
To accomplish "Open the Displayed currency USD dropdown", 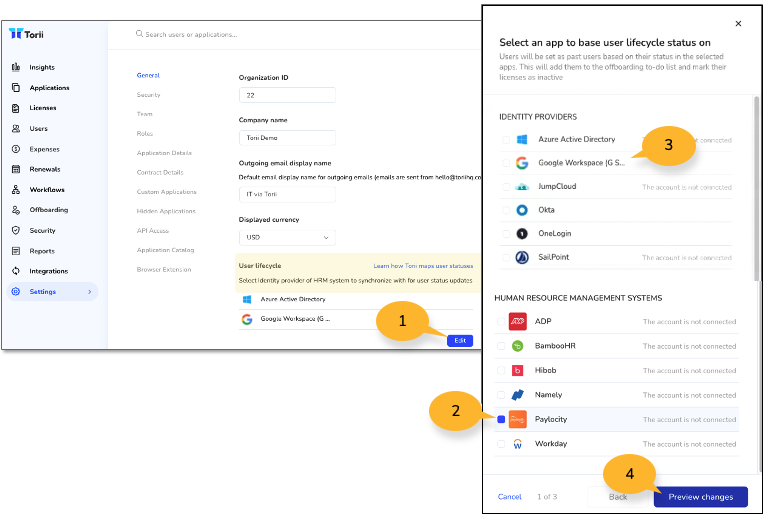I will point(287,237).
